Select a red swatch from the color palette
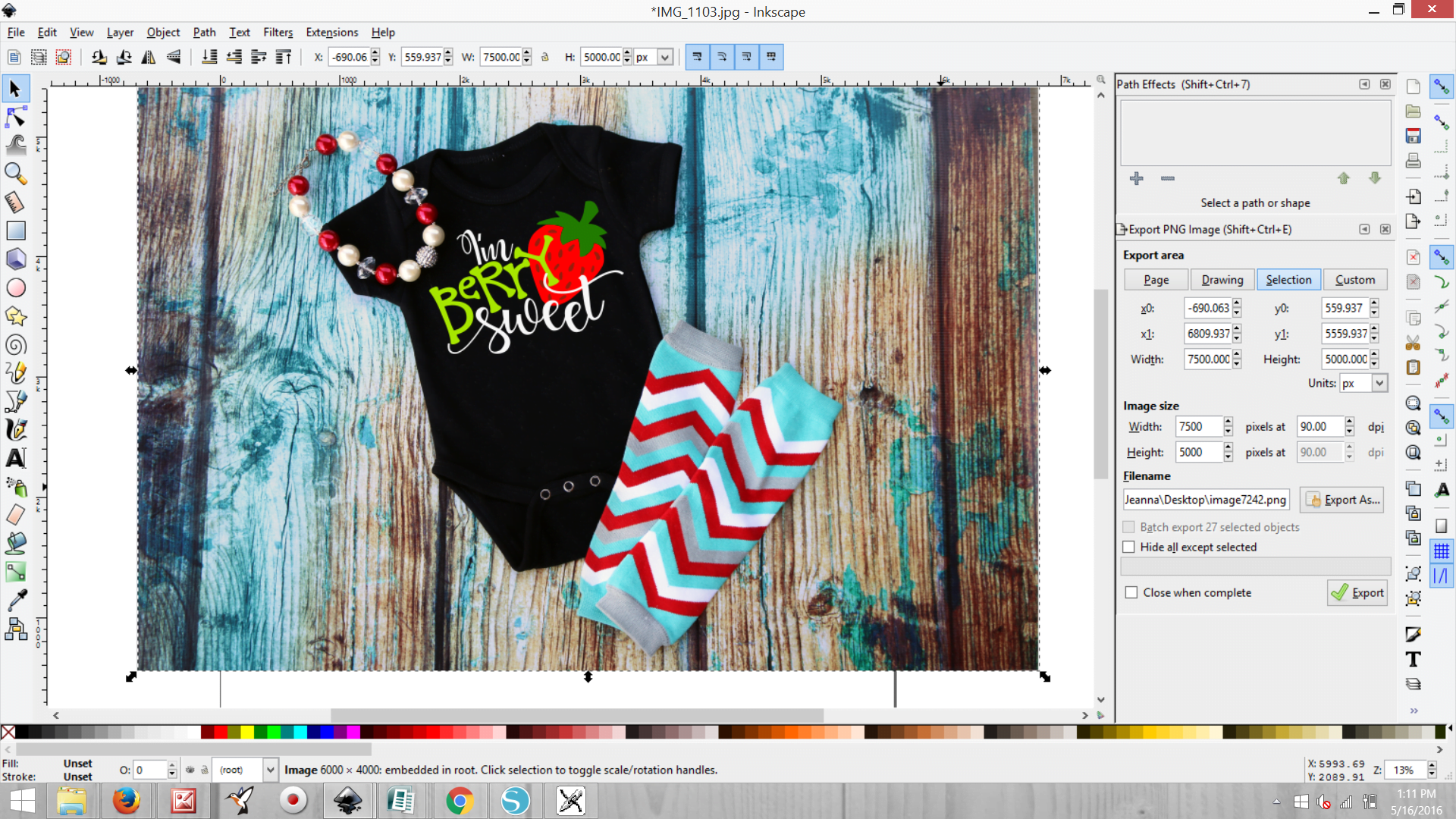 [220, 732]
